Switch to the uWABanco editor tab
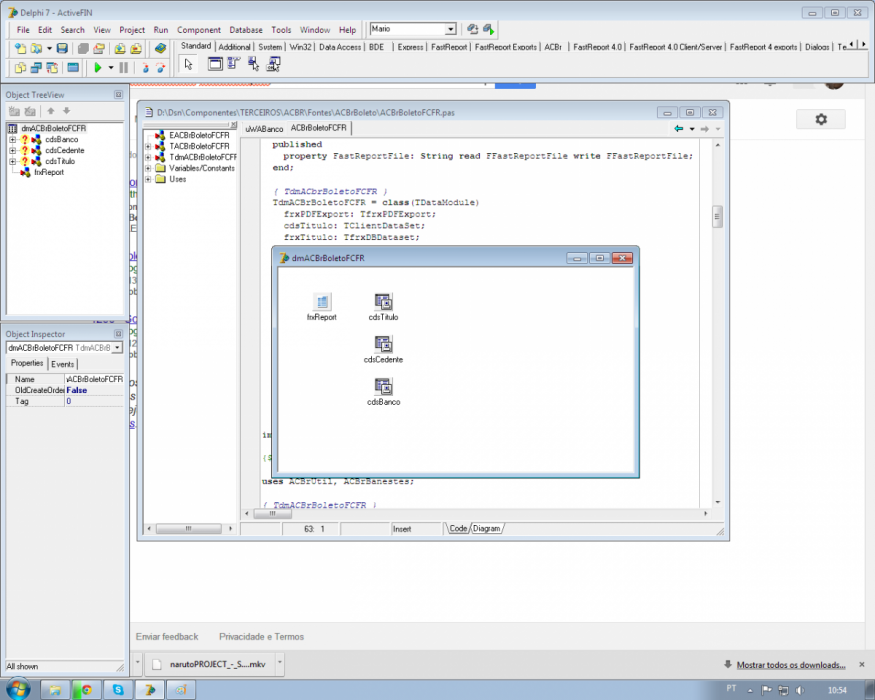Viewport: 875px width, 700px height. pyautogui.click(x=264, y=129)
